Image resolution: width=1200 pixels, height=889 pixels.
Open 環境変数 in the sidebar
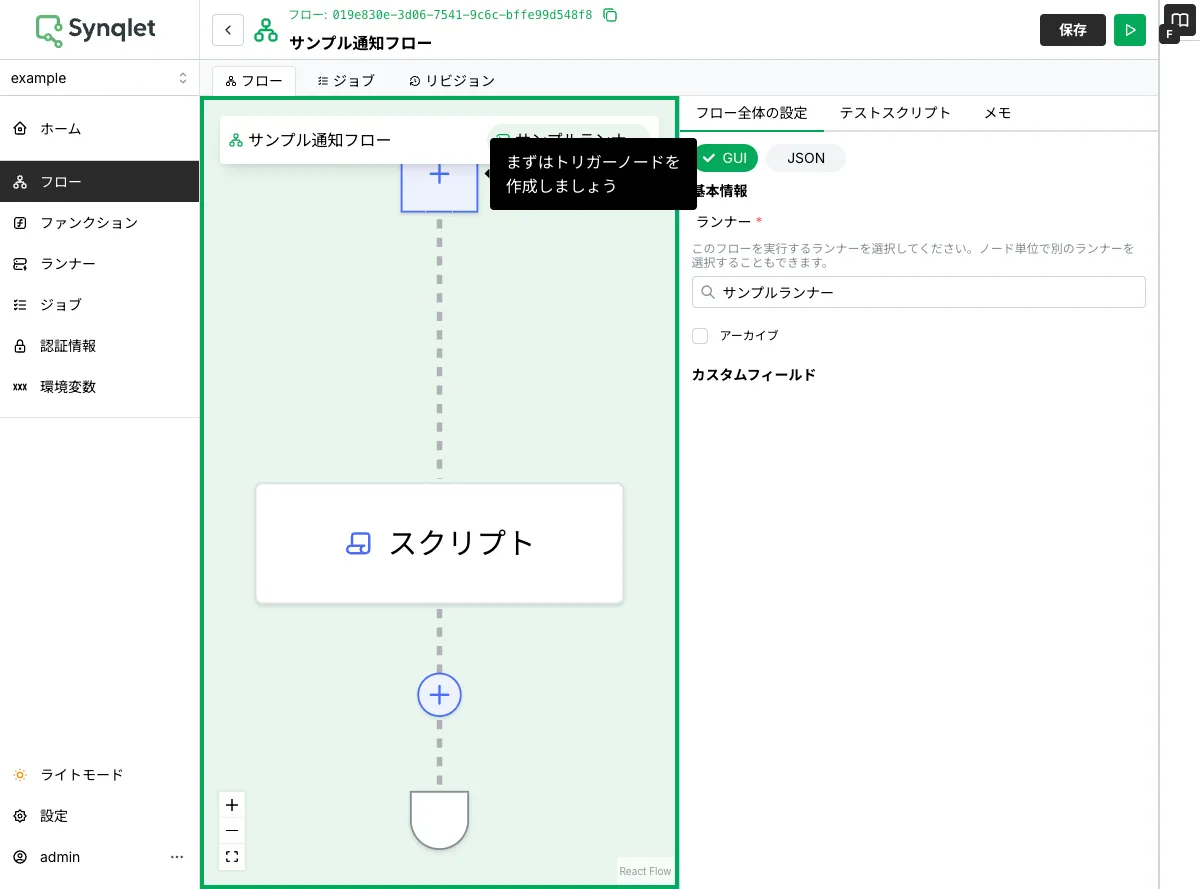(x=99, y=387)
